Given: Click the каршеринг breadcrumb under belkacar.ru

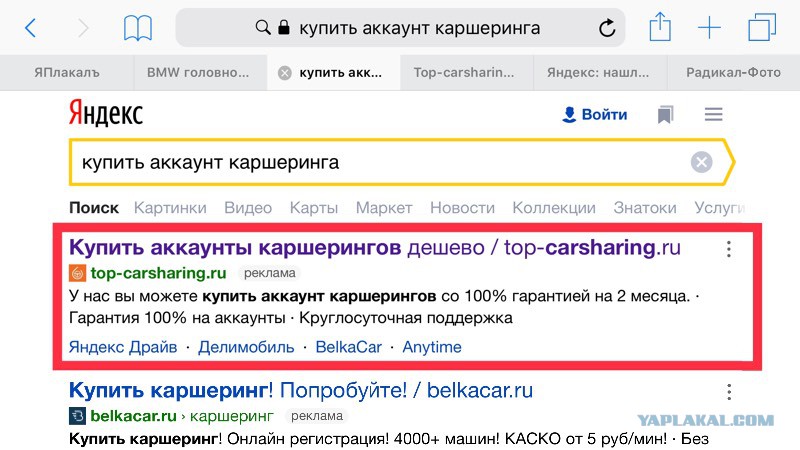Looking at the screenshot, I should 232,416.
